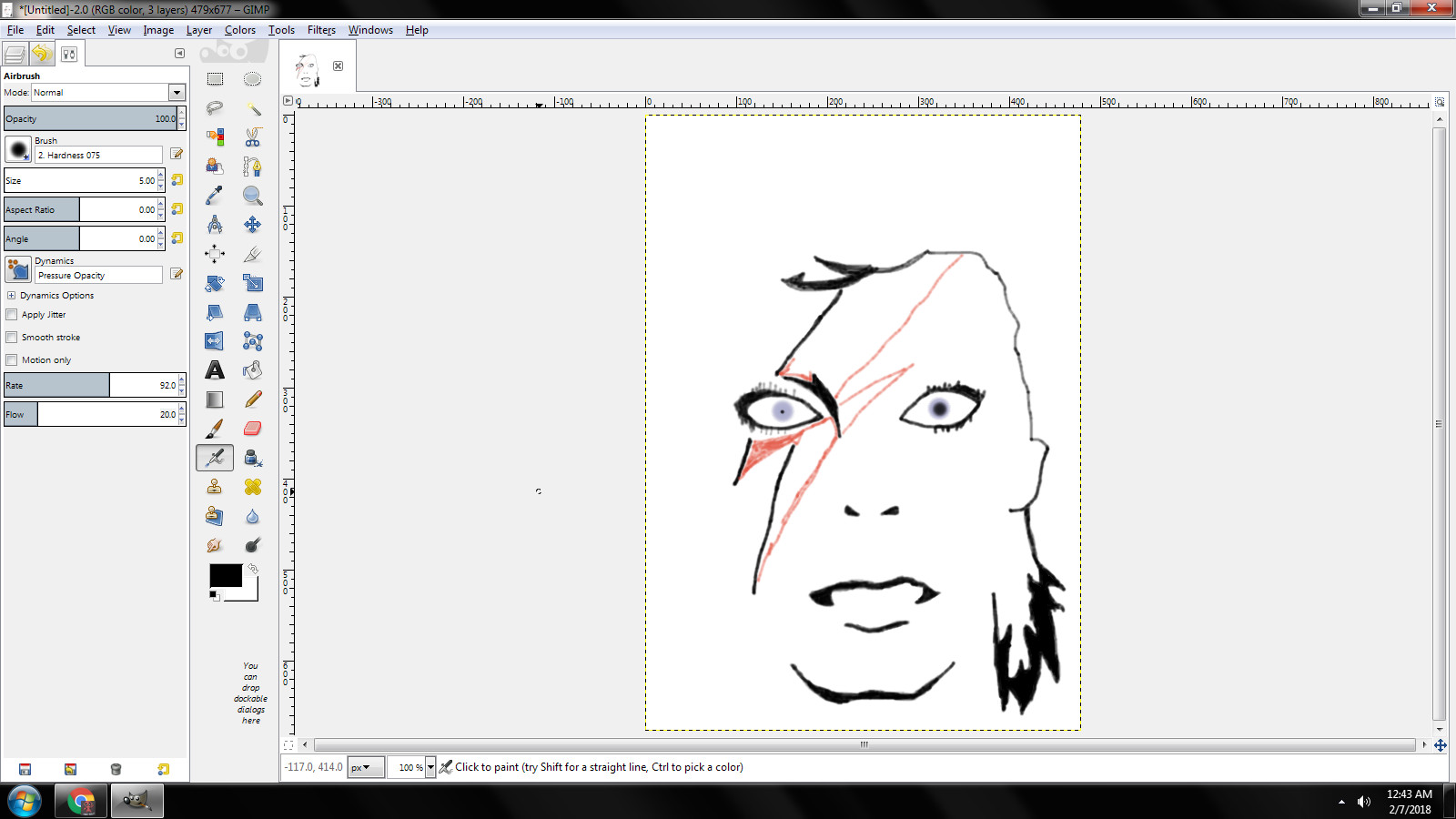Image resolution: width=1456 pixels, height=819 pixels.
Task: Select the Foreground Select tool
Action: [215, 167]
